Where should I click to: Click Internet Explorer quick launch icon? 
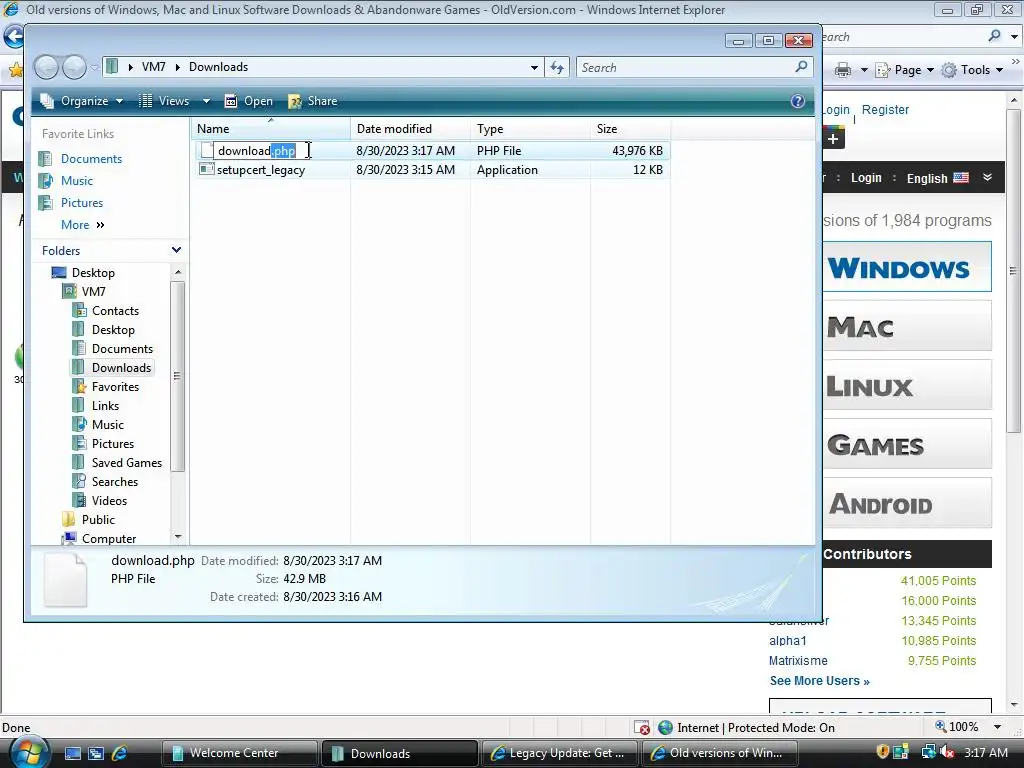pyautogui.click(x=119, y=753)
